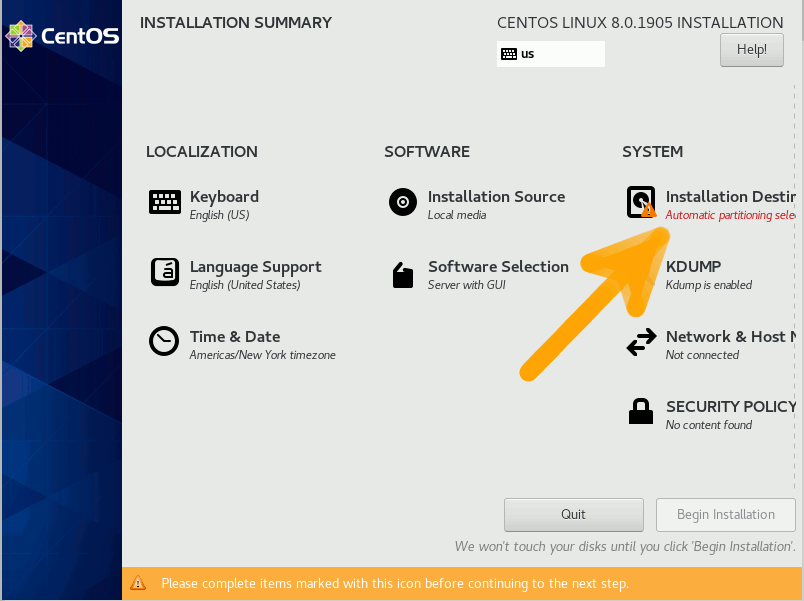Click the 'Kdump is enabled' text
Image resolution: width=804 pixels, height=601 pixels.
(x=709, y=285)
